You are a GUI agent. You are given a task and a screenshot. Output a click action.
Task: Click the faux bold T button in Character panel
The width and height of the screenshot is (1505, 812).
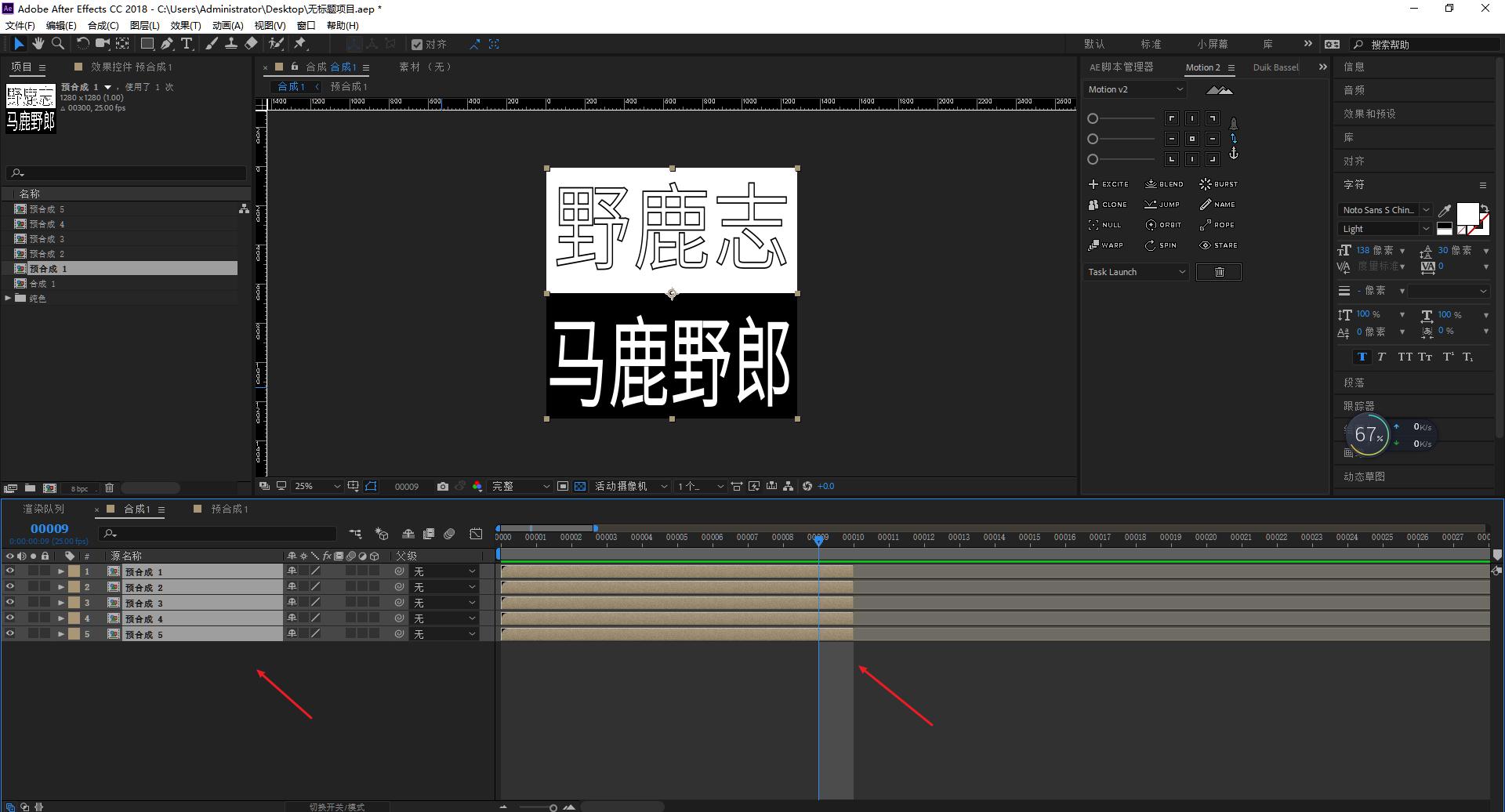tap(1362, 357)
